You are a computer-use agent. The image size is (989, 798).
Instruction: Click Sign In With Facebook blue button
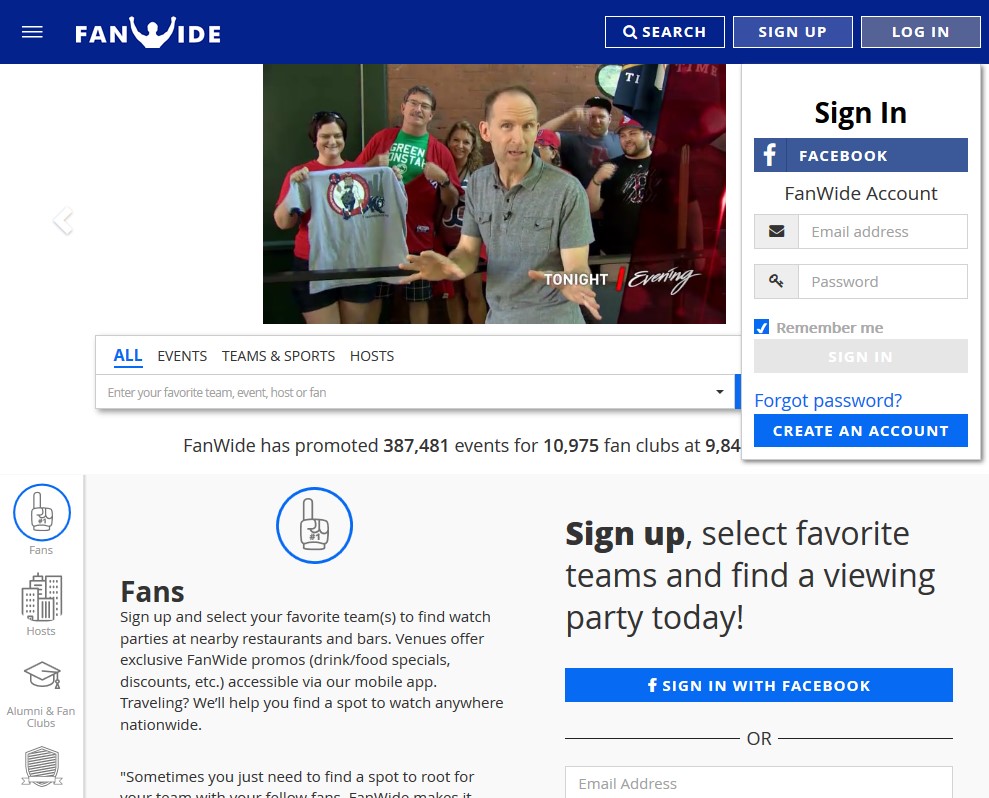tap(759, 685)
